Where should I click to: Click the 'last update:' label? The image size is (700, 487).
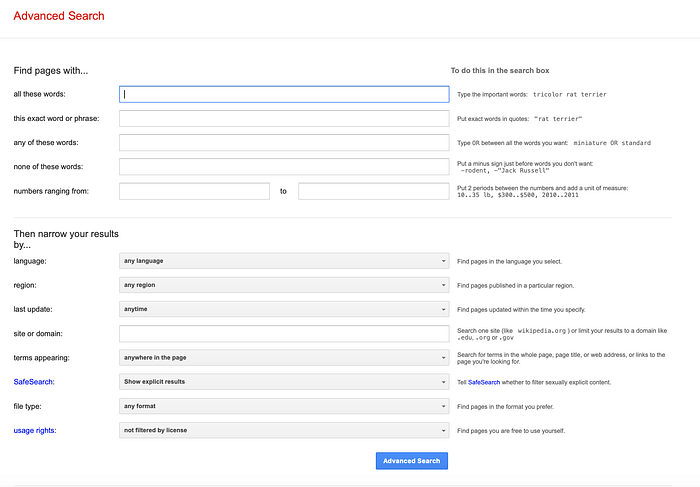(x=33, y=309)
